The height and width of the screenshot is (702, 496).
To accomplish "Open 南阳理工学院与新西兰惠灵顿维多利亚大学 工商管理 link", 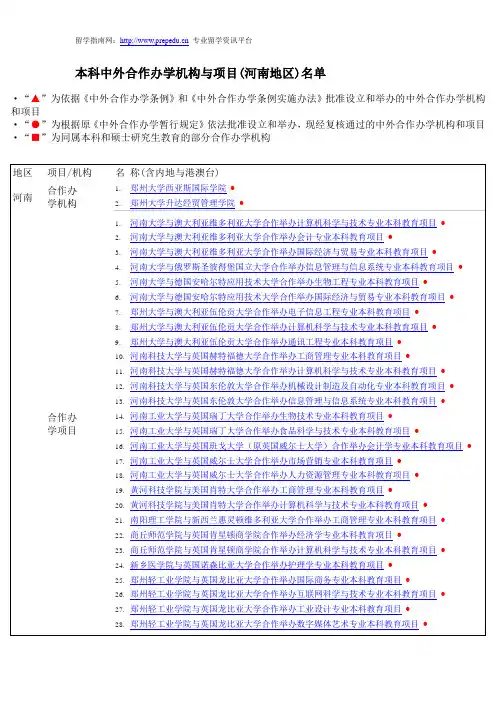I will (x=283, y=520).
